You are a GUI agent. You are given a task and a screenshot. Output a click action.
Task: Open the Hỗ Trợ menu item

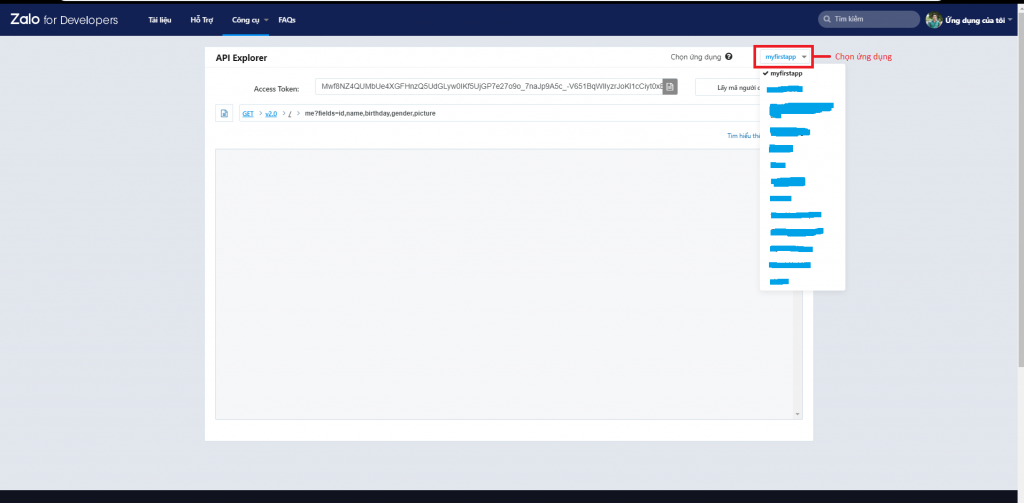202,20
